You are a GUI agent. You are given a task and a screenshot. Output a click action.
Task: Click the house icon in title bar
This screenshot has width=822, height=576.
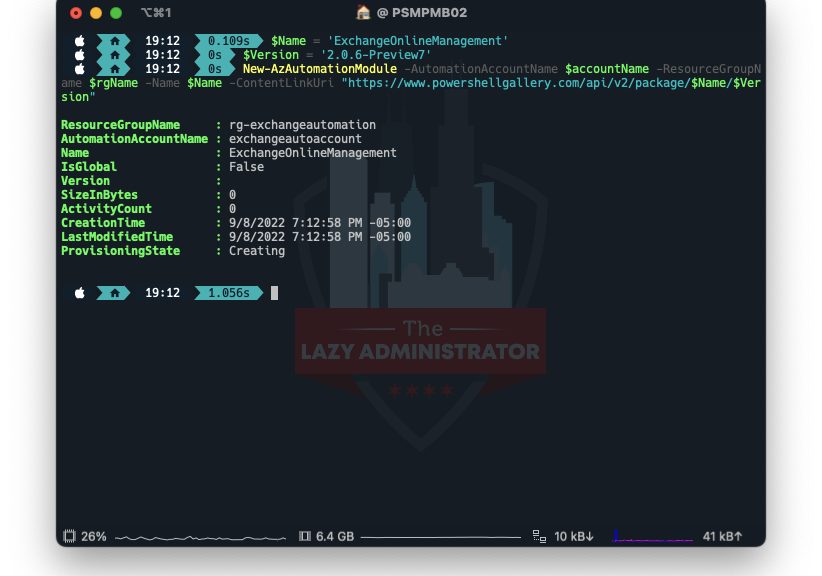(363, 13)
